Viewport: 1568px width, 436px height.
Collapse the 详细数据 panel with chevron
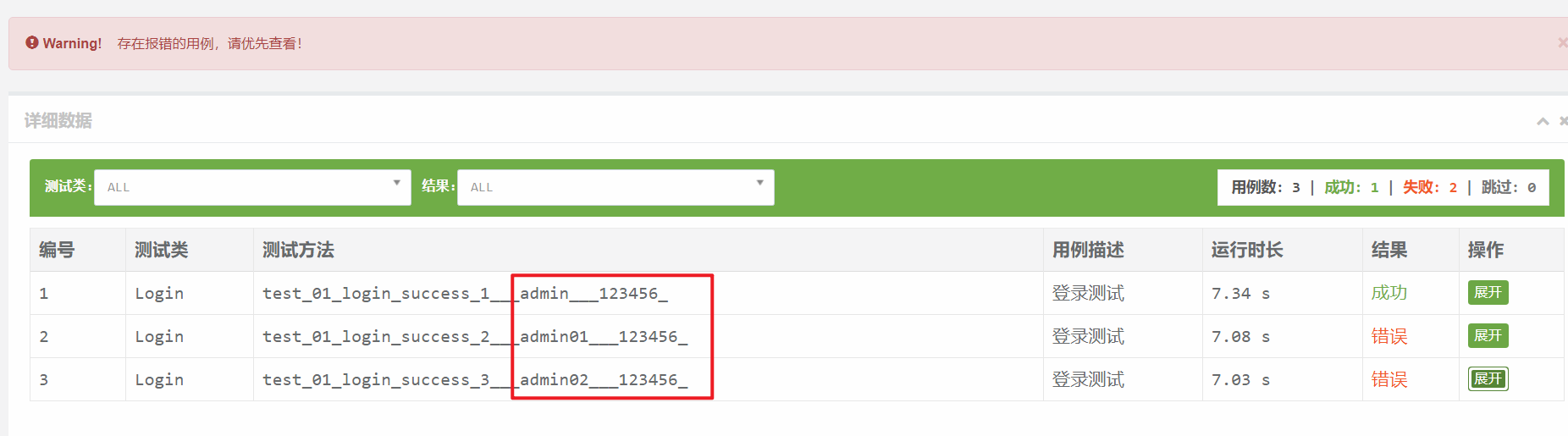1543,121
